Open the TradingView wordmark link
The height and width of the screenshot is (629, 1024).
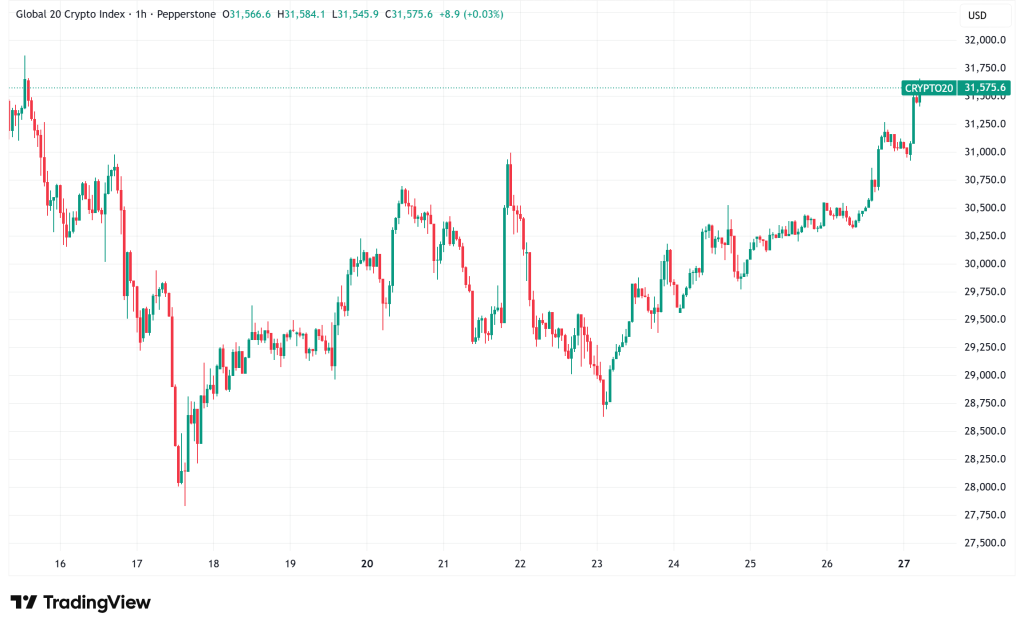point(96,602)
